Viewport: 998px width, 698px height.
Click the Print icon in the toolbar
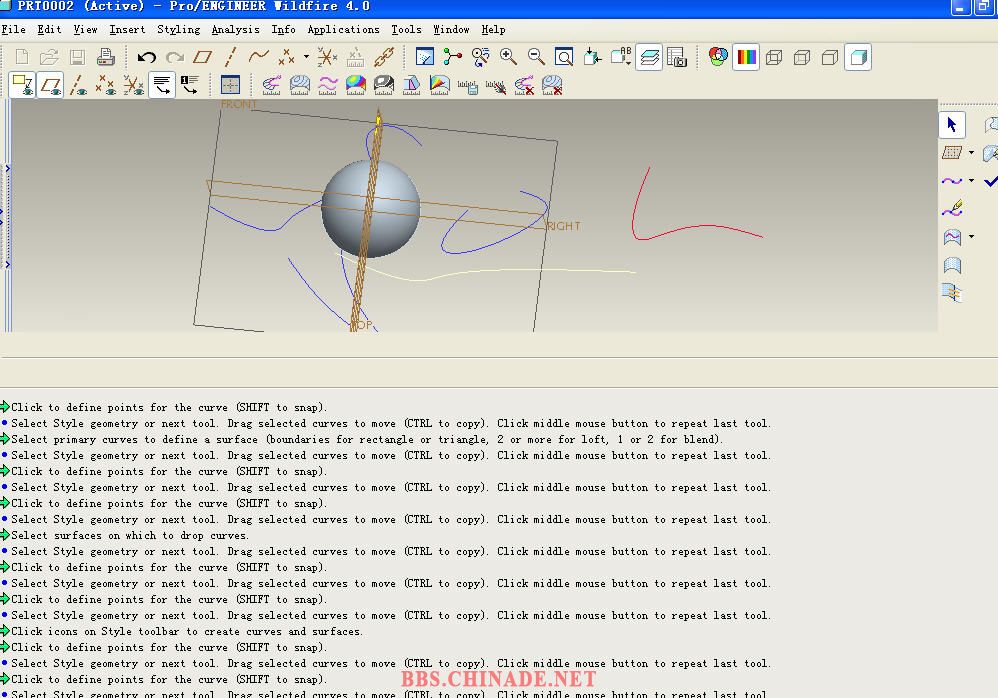click(x=106, y=57)
